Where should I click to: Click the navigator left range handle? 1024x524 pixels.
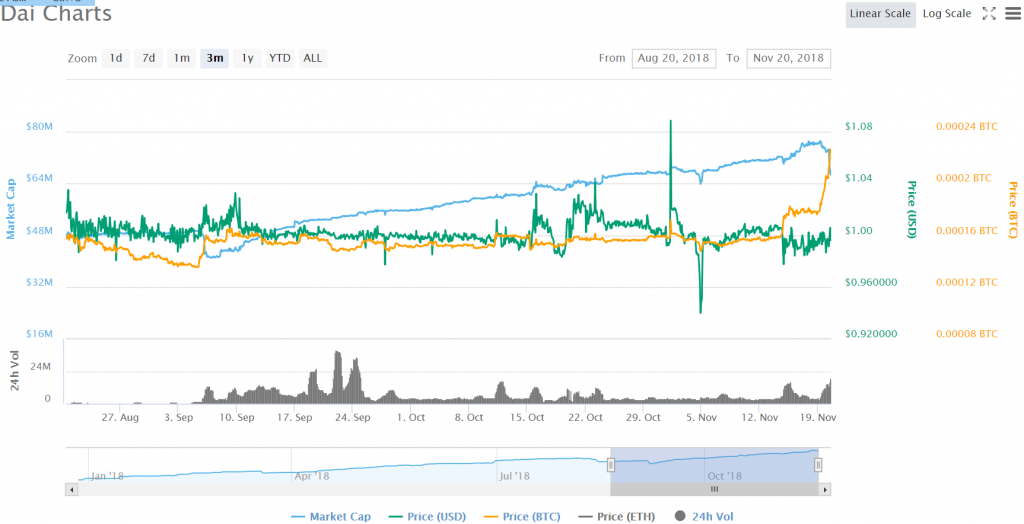pyautogui.click(x=610, y=464)
